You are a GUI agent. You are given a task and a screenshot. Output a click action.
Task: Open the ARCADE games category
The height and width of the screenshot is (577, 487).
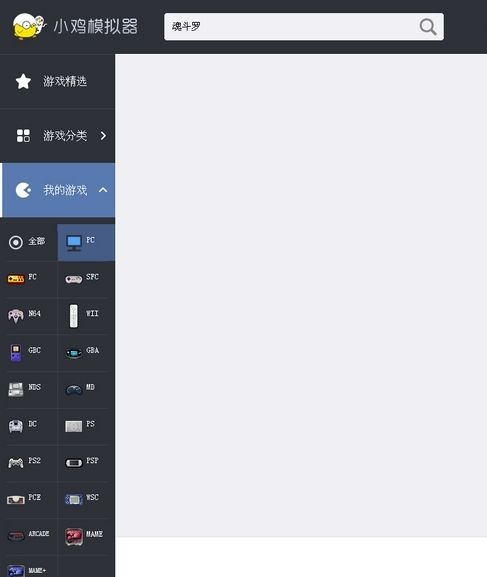click(x=29, y=537)
